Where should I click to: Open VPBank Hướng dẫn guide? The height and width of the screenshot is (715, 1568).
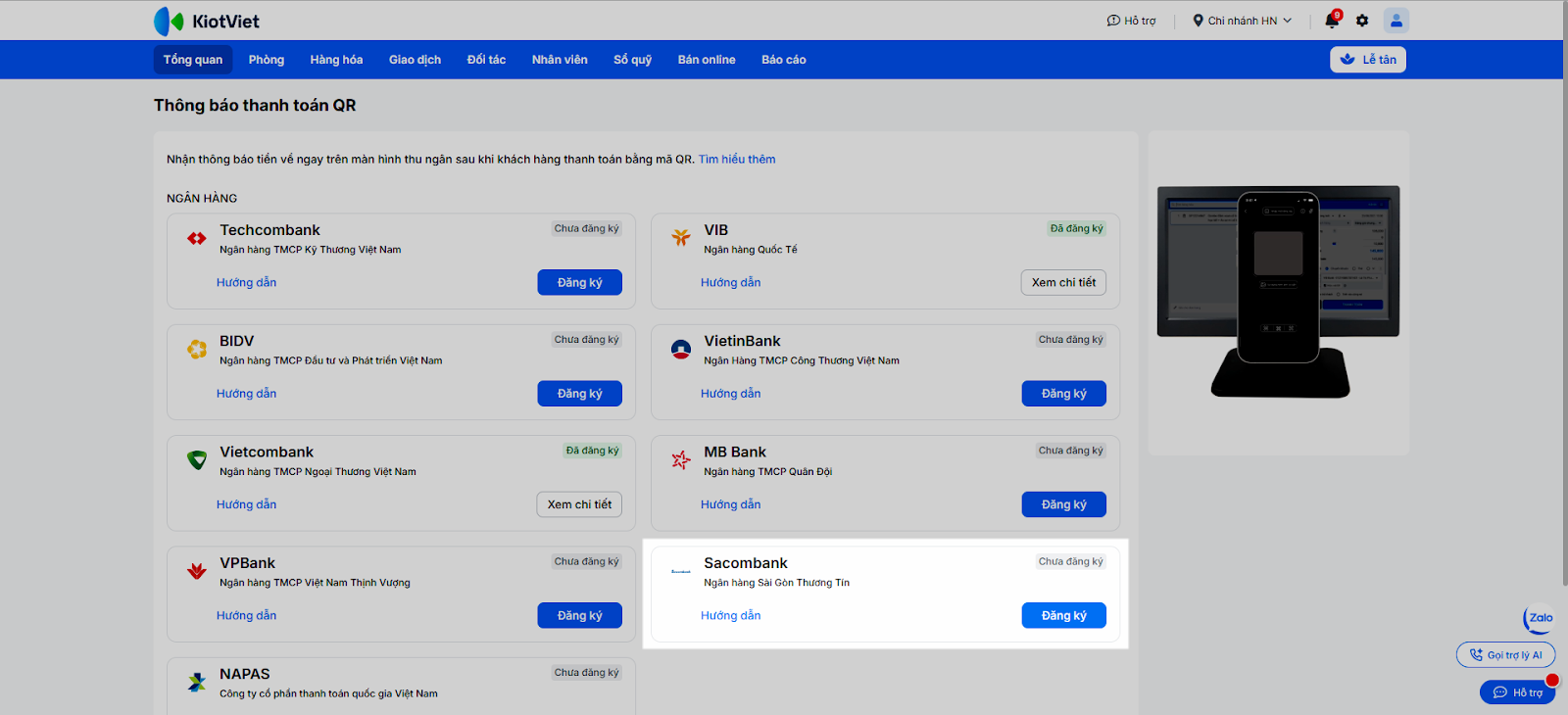[x=247, y=615]
